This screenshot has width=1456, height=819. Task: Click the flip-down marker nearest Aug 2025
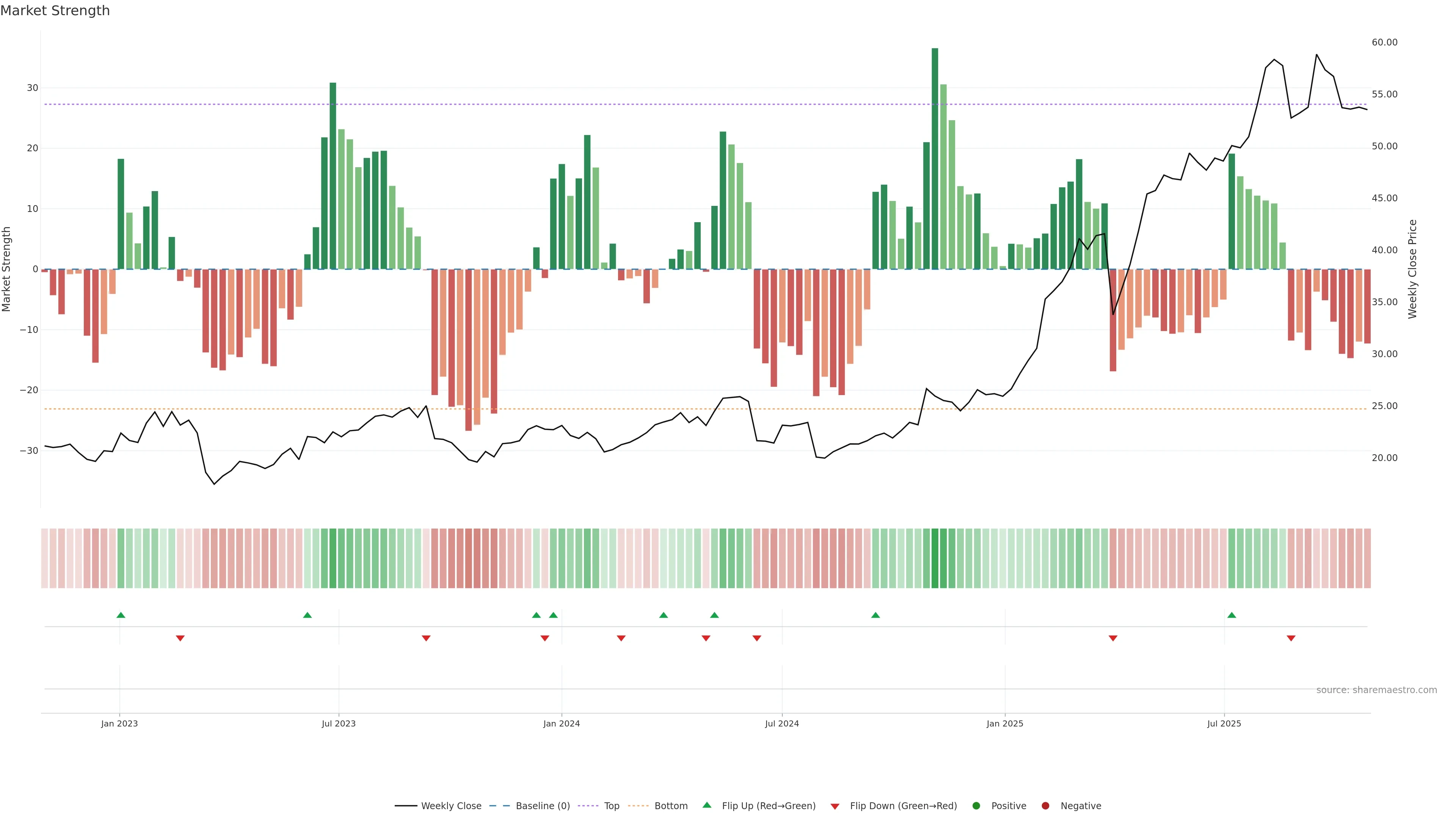click(1291, 638)
